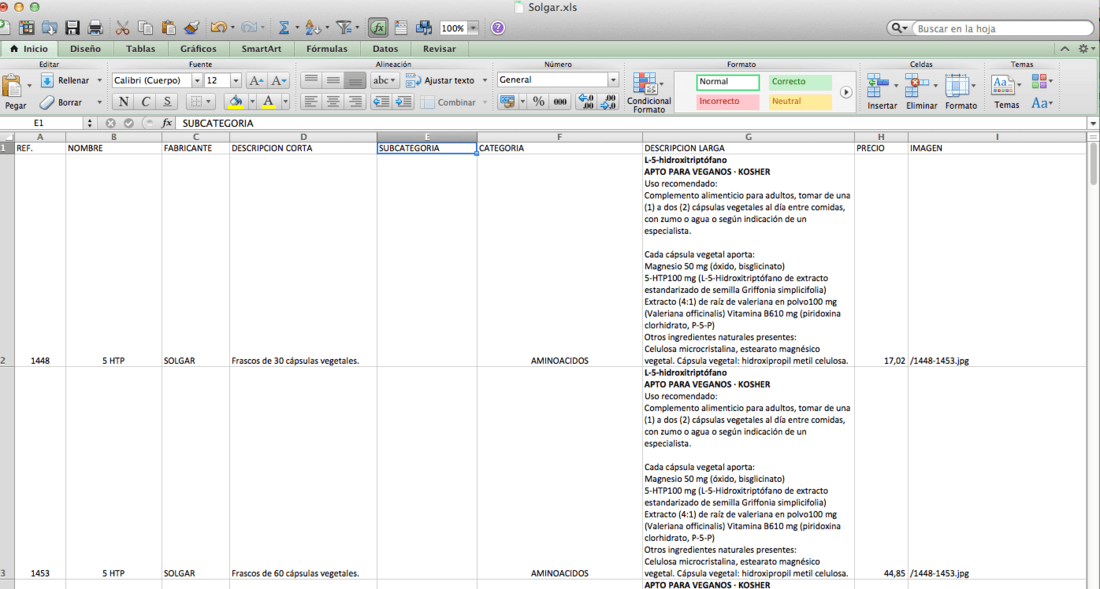Viewport: 1100px width, 589px height.
Task: Open the font size 12 dropdown
Action: click(x=236, y=81)
